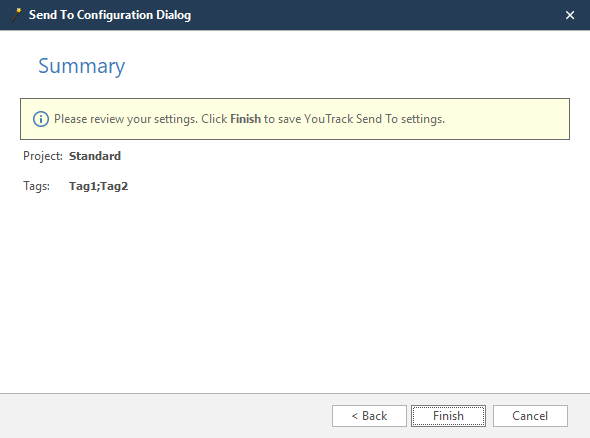590x438 pixels.
Task: Click the magic wand icon in title bar
Action: pyautogui.click(x=16, y=15)
